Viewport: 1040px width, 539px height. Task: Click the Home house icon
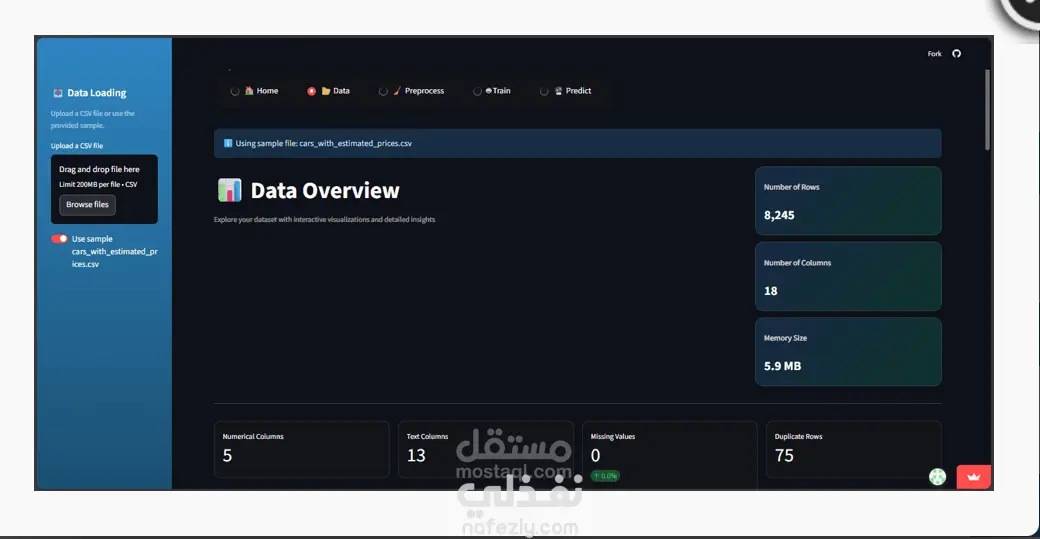tap(249, 91)
